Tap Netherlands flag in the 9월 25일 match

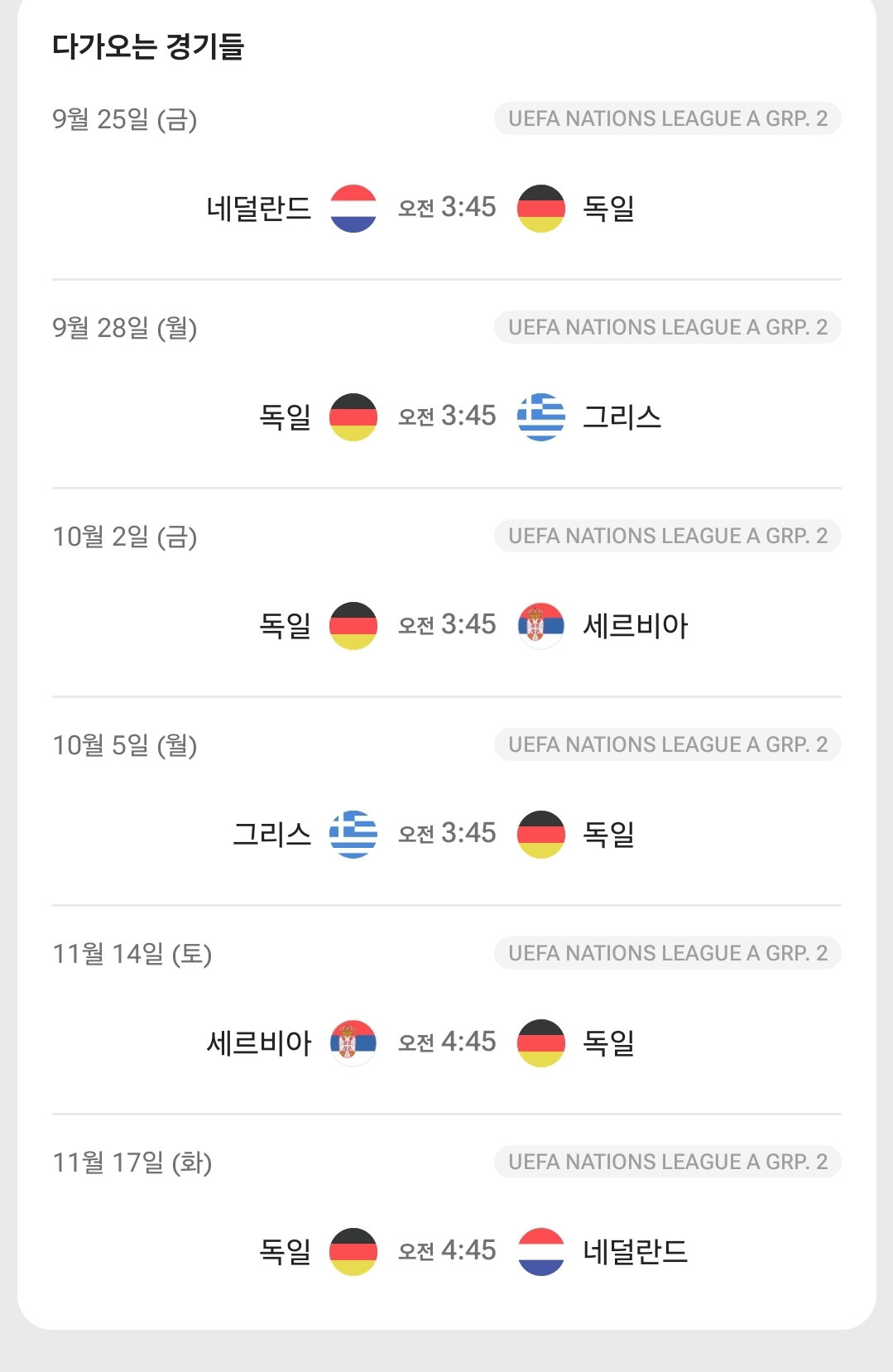click(353, 209)
